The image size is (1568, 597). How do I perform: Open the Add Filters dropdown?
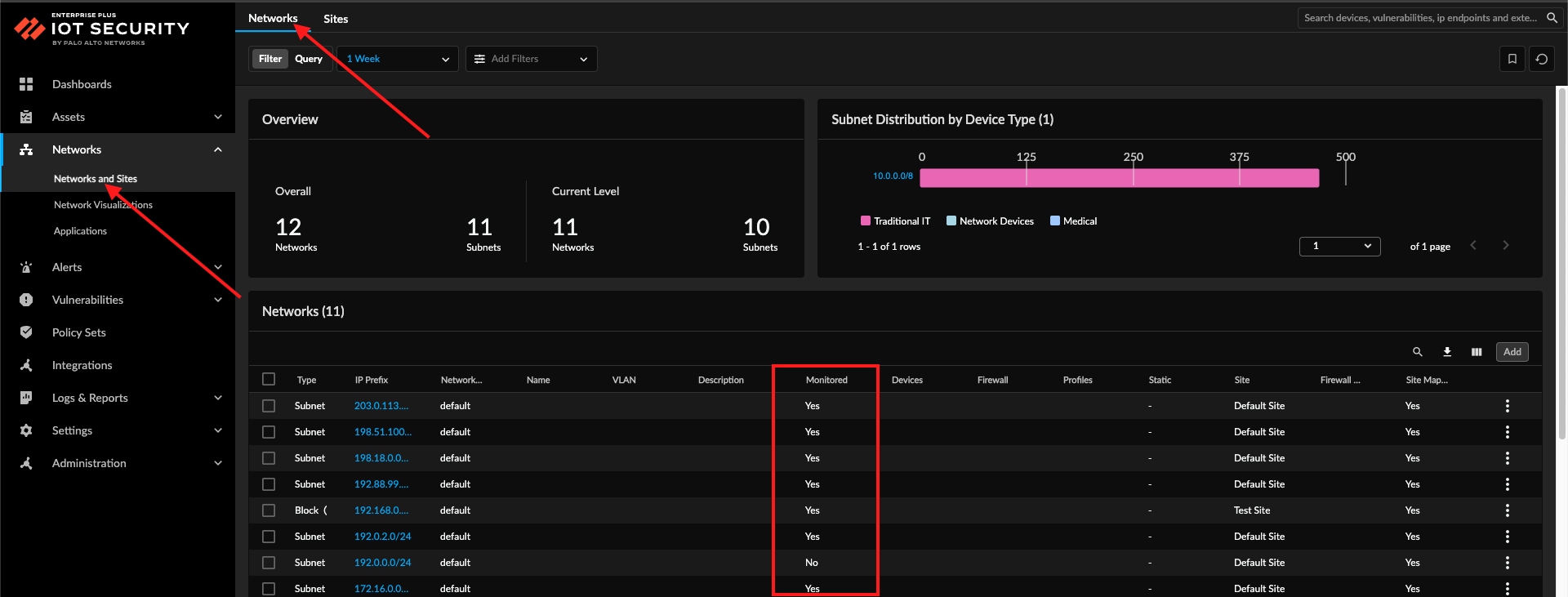(532, 59)
